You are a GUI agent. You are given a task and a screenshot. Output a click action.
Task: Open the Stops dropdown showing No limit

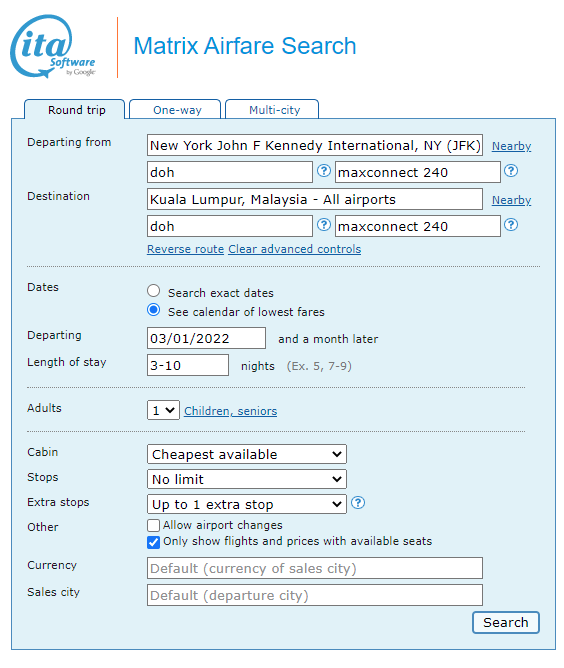click(x=247, y=479)
